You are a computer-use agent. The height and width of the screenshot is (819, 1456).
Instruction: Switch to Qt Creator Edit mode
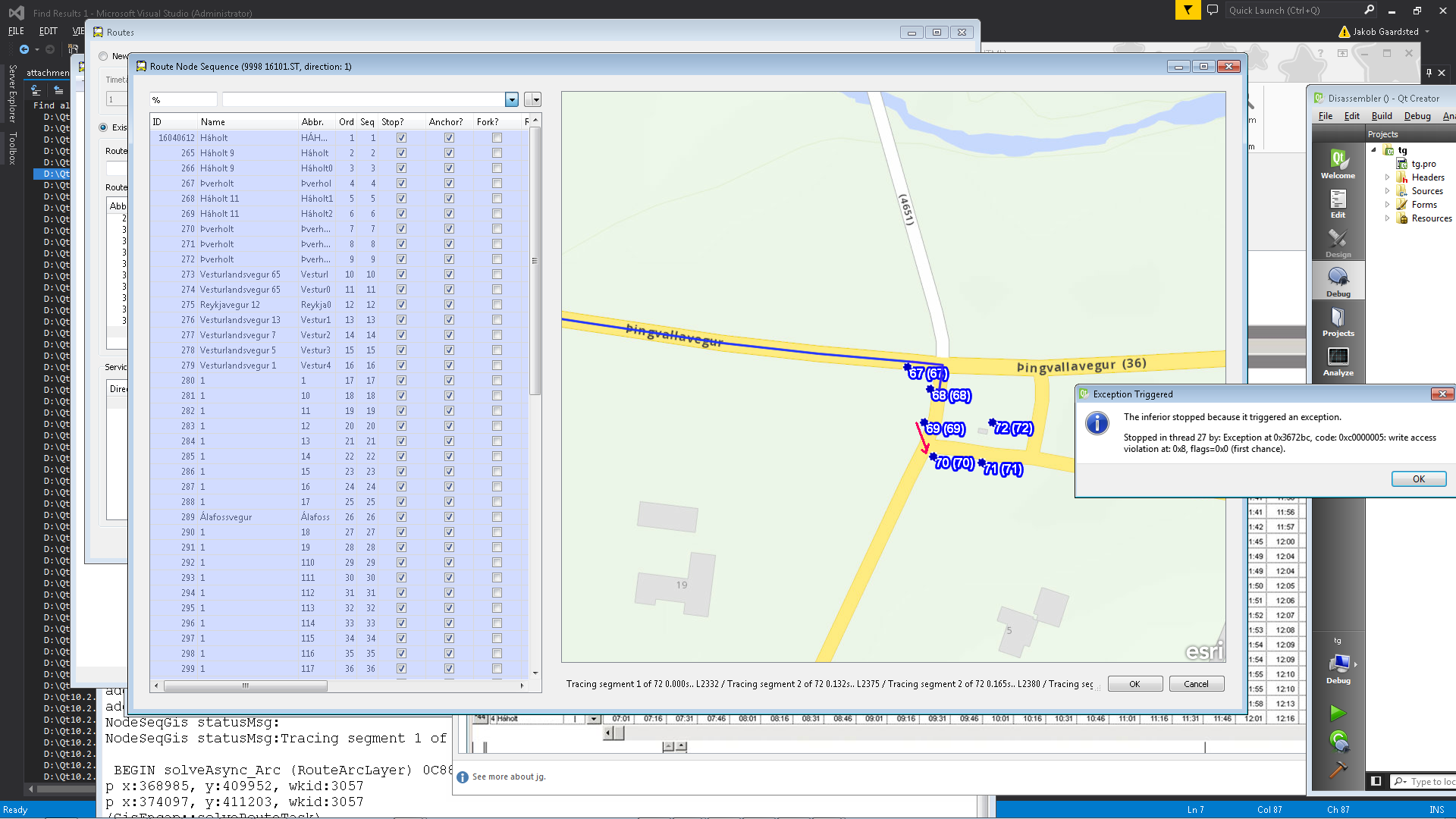click(1338, 203)
